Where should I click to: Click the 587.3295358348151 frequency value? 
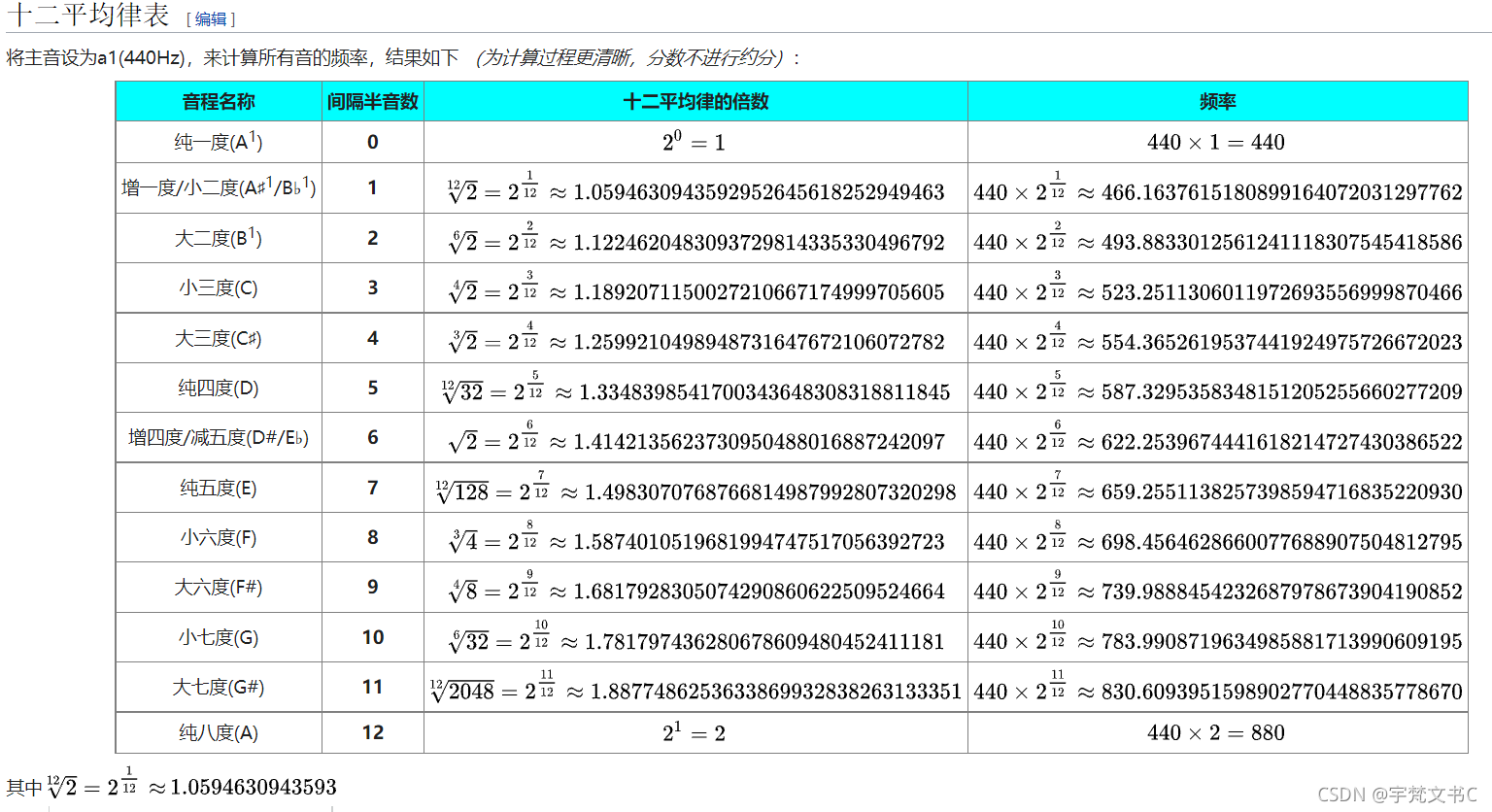coord(1282,391)
